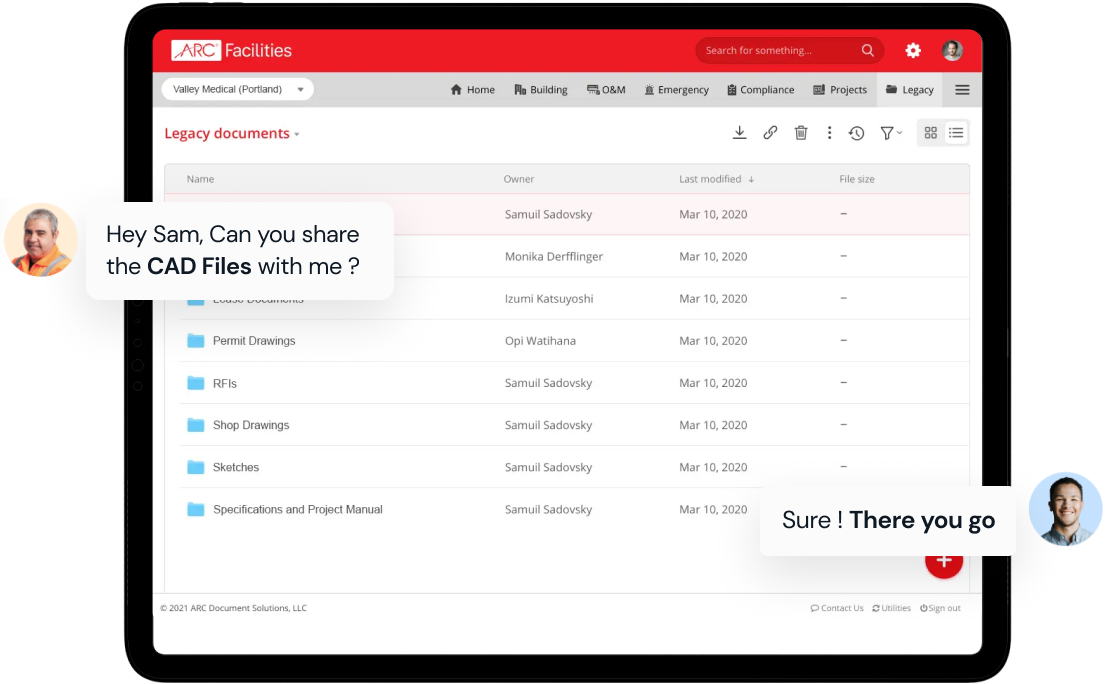Switch to grid view
Screen dimensions: 1108x684
[931, 133]
